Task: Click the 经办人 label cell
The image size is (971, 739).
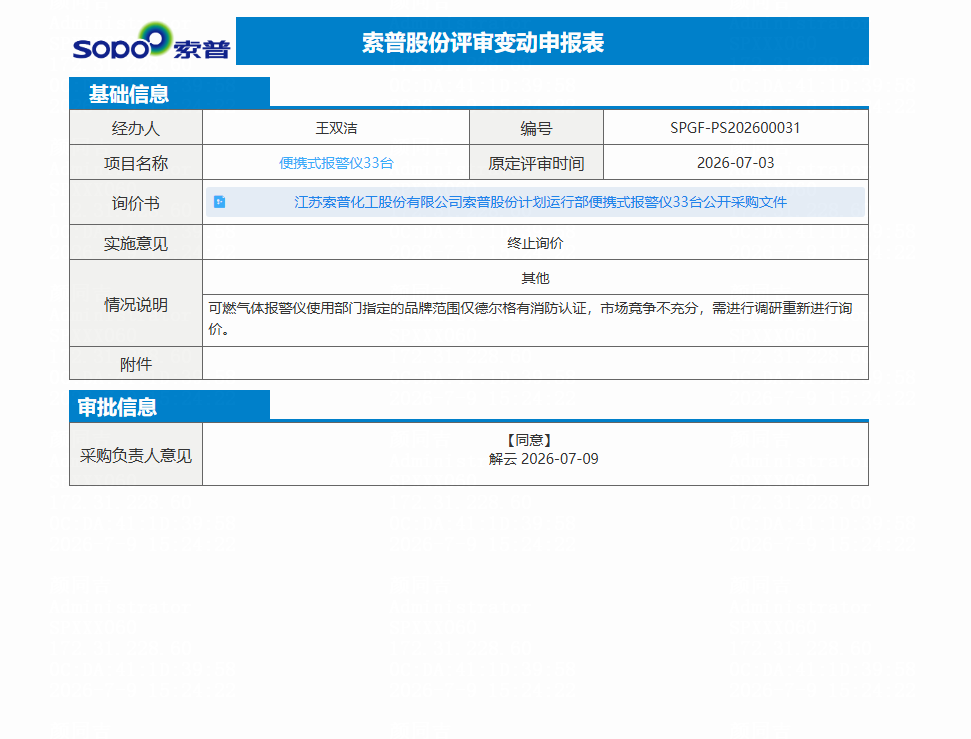Action: pyautogui.click(x=136, y=128)
